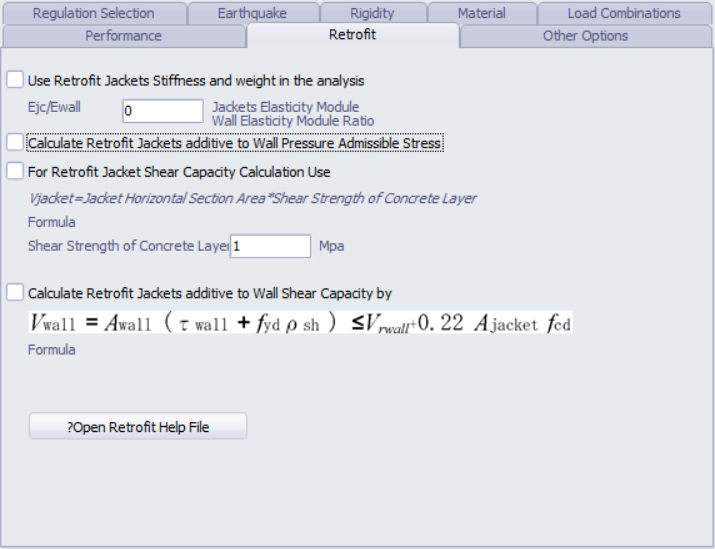The height and width of the screenshot is (549, 715).
Task: Click the Ejc/Ewall label text
Action: [54, 106]
